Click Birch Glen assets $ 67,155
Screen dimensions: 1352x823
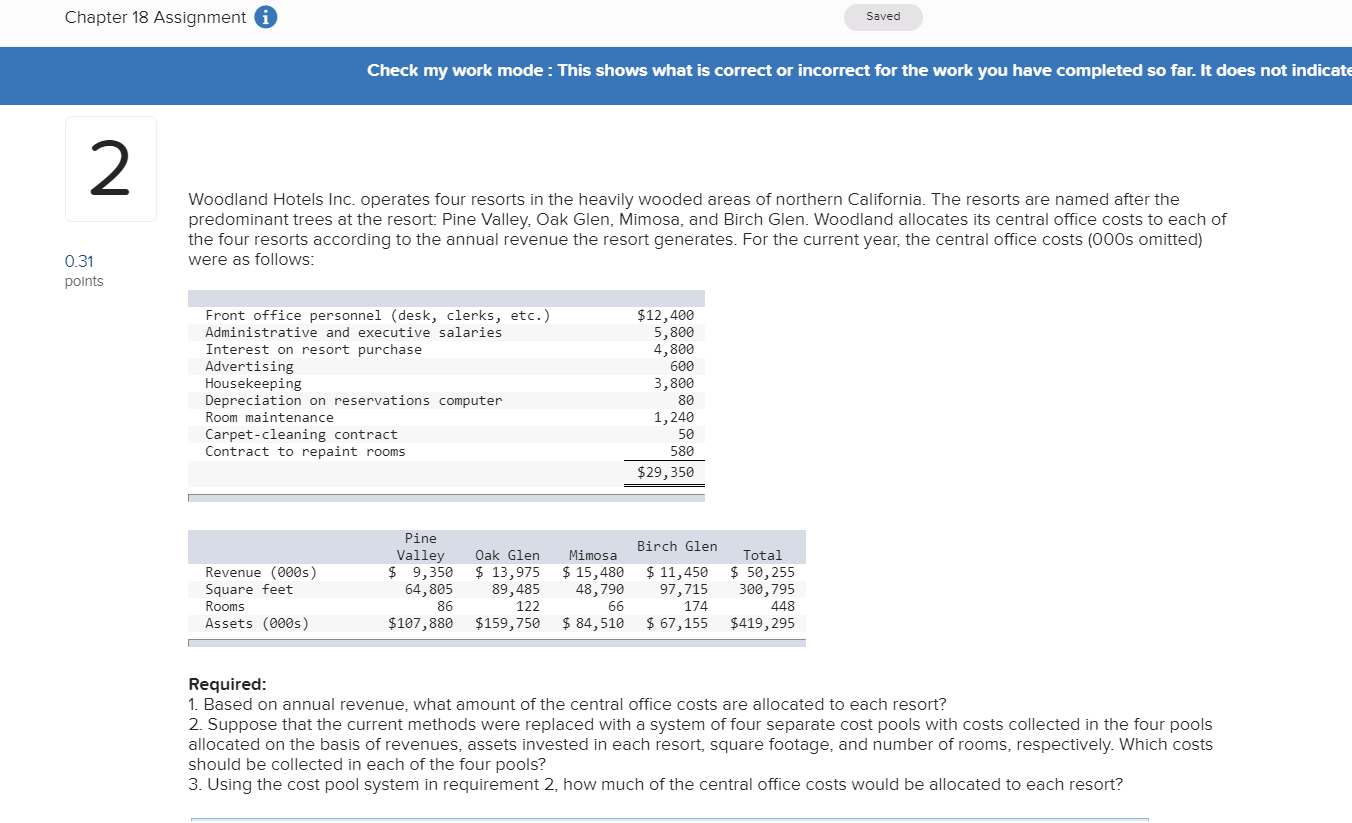677,623
